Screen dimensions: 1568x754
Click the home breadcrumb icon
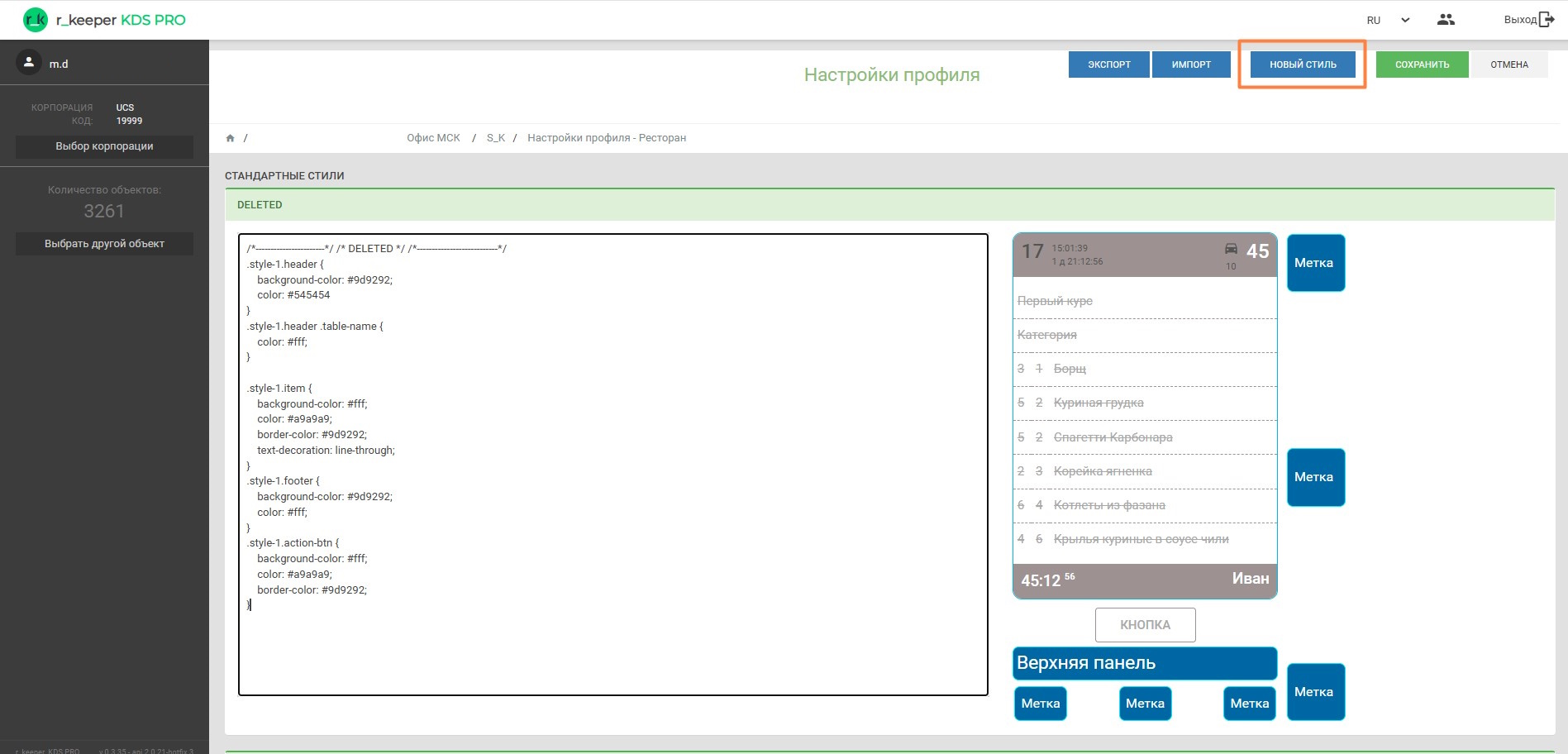[x=231, y=138]
